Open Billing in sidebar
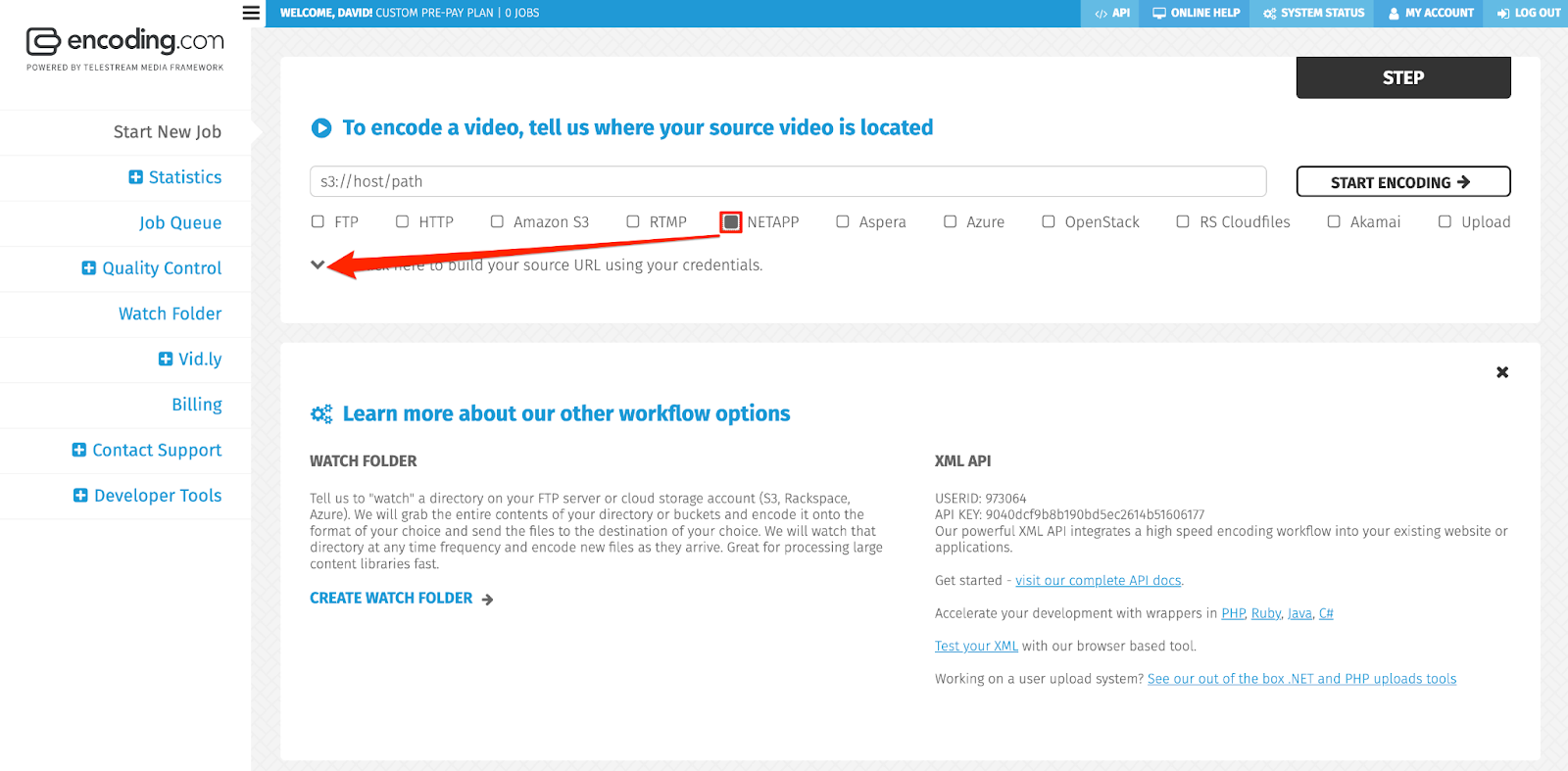This screenshot has height=771, width=1568. (x=197, y=405)
